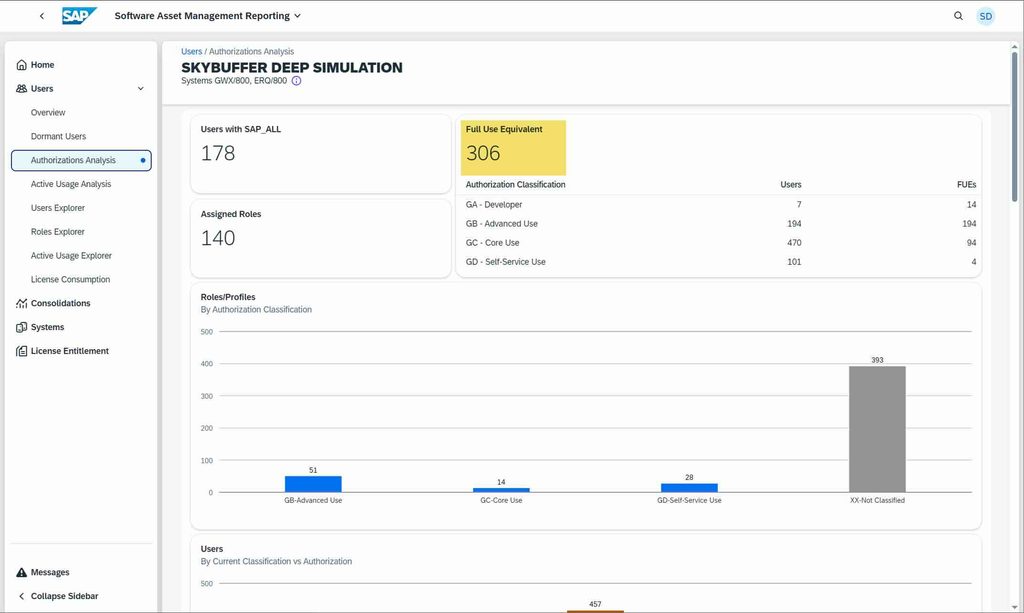Open Users Explorer page
Screen dimensions: 1024x613
[x=57, y=208]
